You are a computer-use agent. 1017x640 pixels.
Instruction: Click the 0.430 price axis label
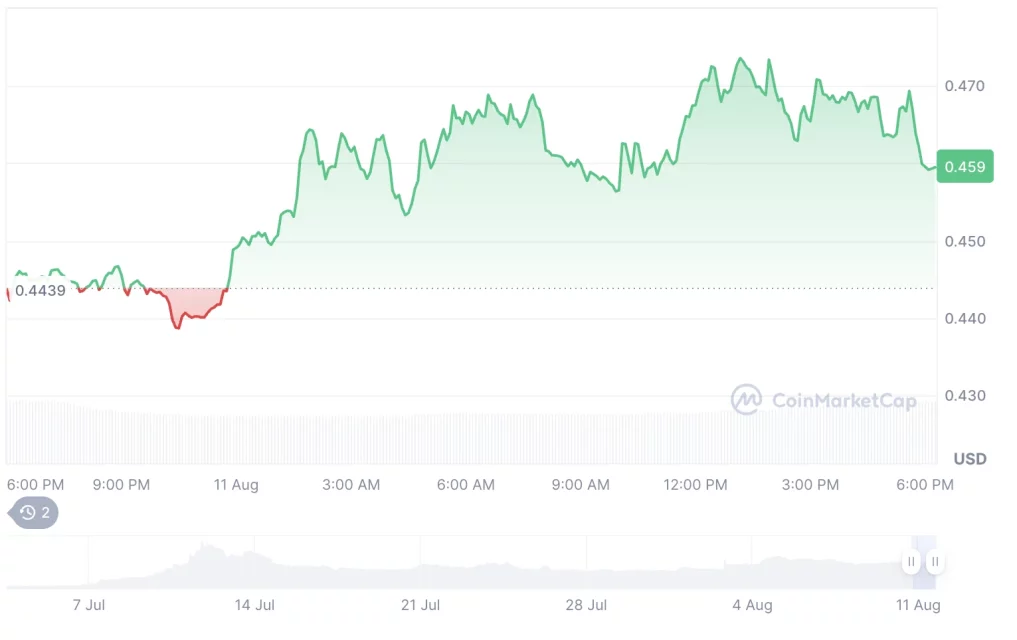point(965,396)
